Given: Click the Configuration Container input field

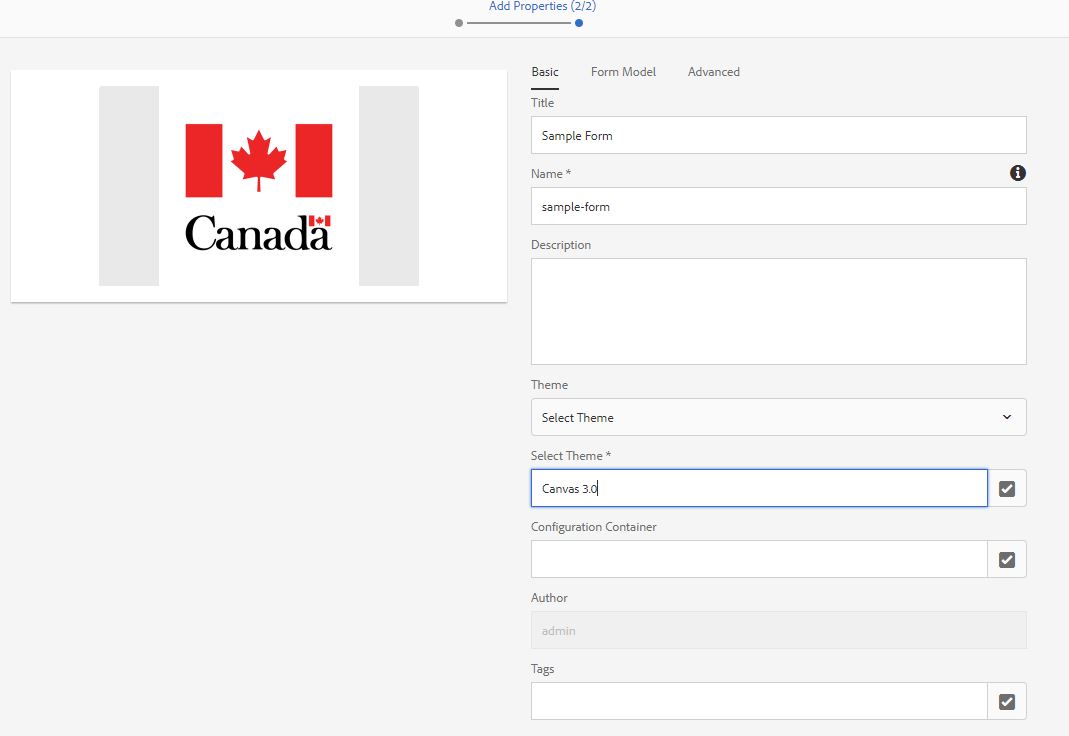Looking at the screenshot, I should pos(759,559).
